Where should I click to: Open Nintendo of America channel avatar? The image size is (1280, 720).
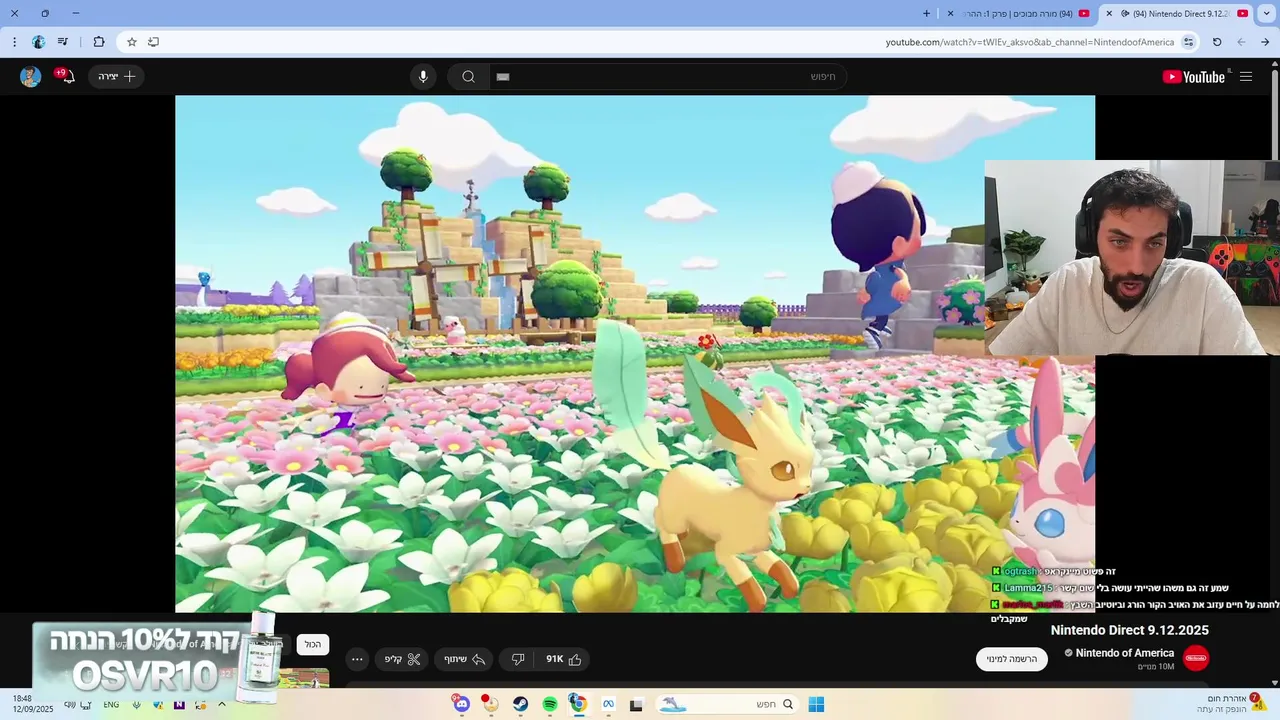[1196, 658]
